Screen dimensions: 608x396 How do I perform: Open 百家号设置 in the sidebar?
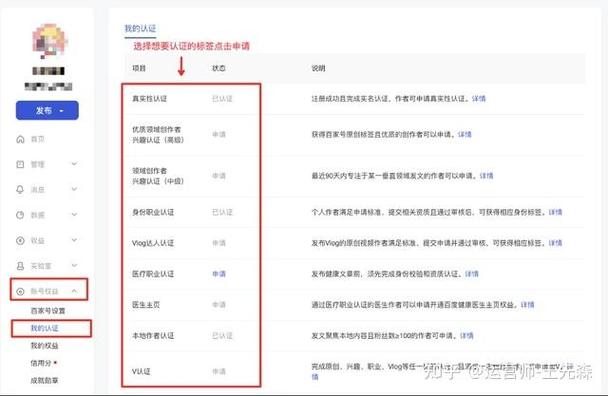48,311
